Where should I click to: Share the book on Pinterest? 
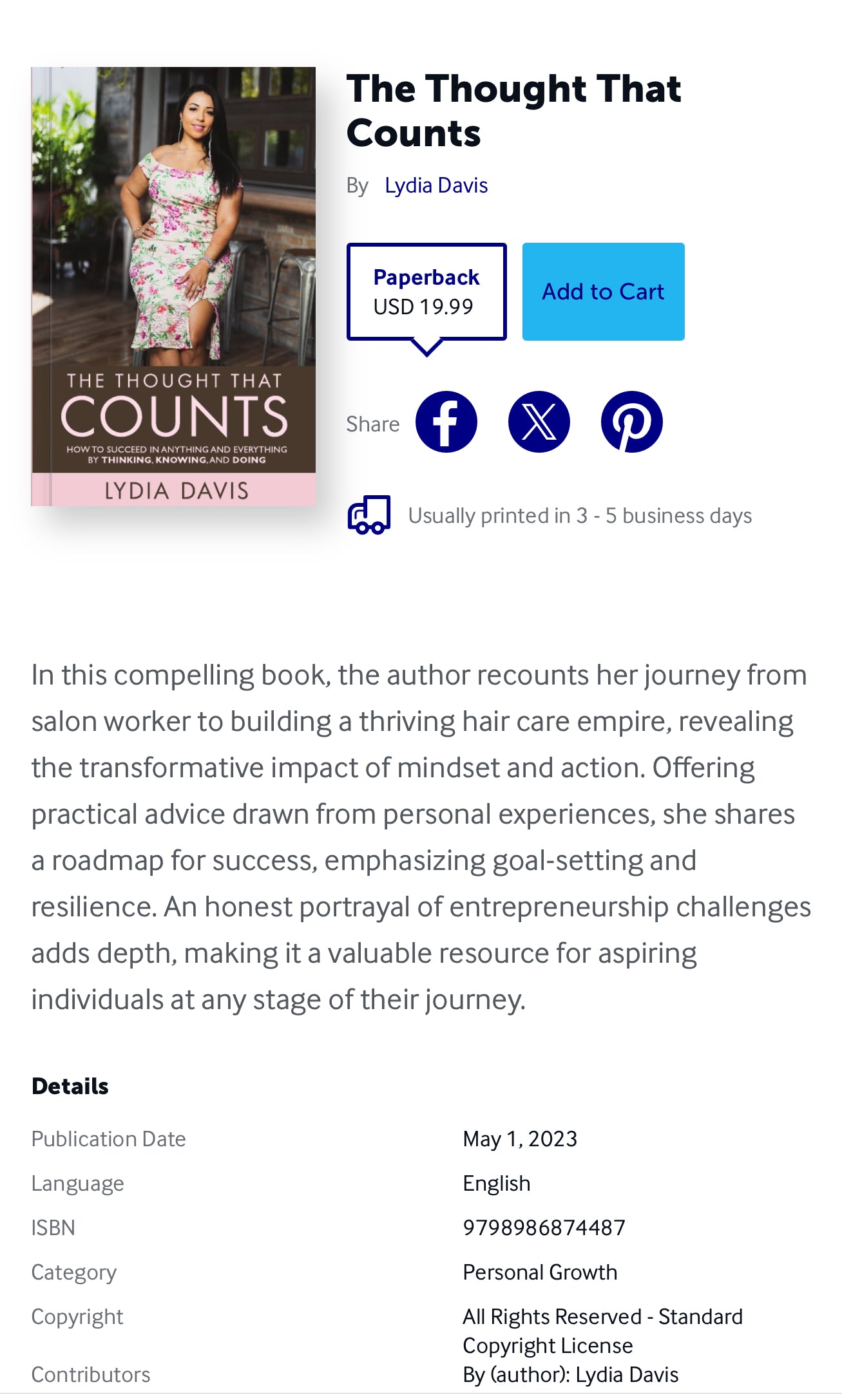point(631,422)
